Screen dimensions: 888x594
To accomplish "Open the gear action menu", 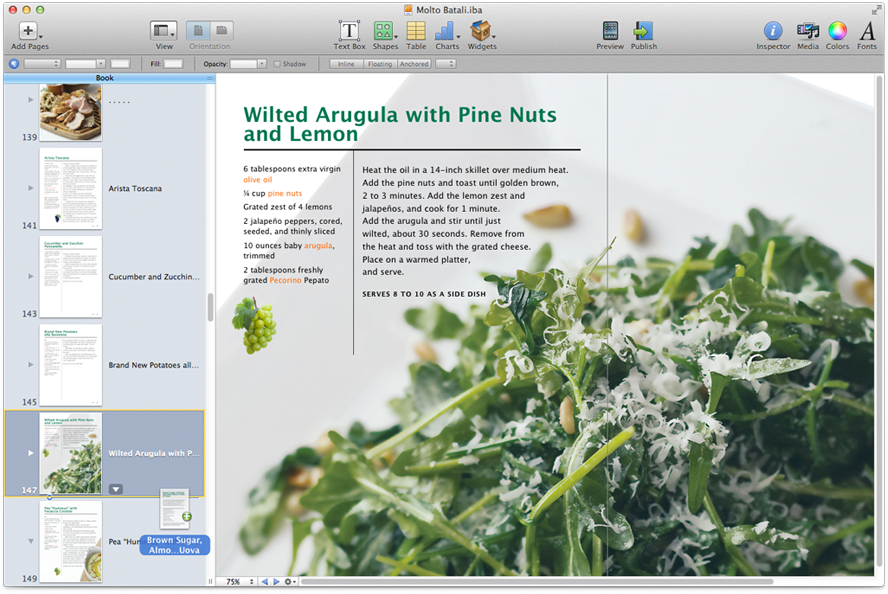I will pos(290,582).
